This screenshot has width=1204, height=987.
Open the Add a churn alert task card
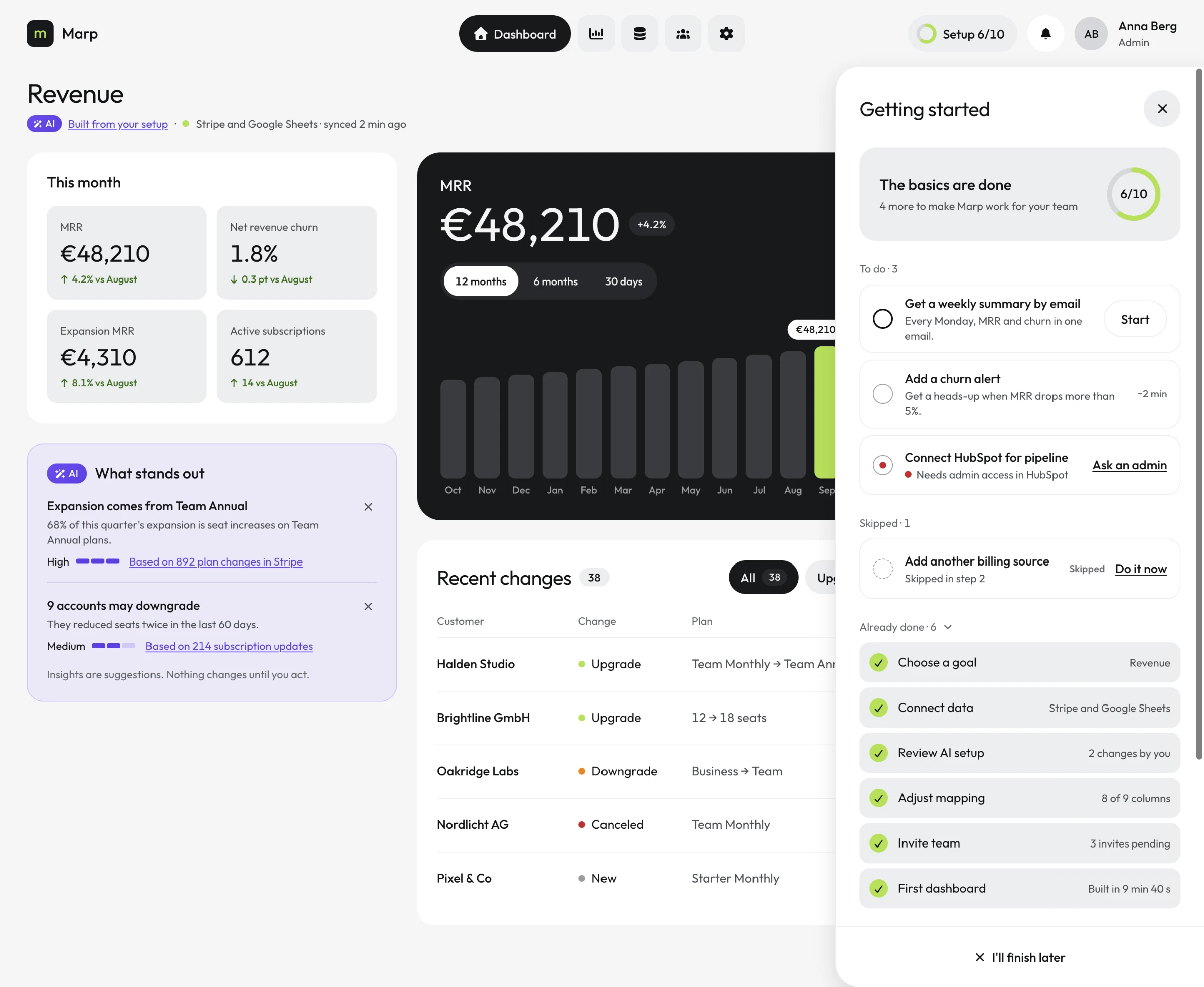(1019, 393)
